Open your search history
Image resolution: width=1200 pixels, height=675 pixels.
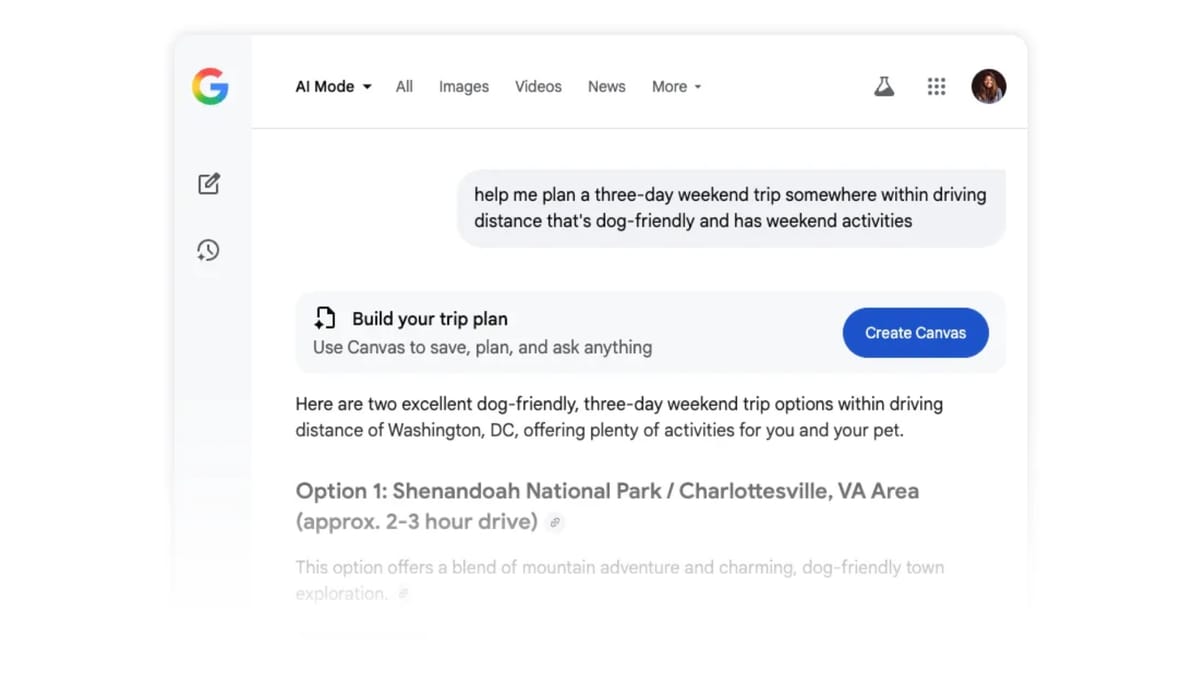point(208,250)
